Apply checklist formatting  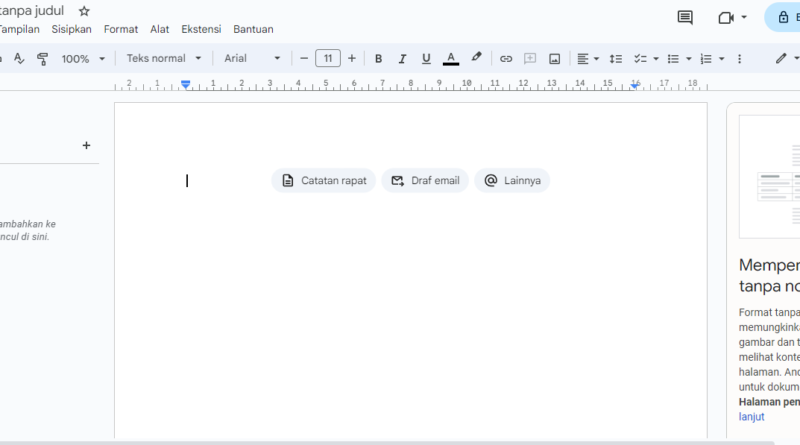click(x=640, y=59)
